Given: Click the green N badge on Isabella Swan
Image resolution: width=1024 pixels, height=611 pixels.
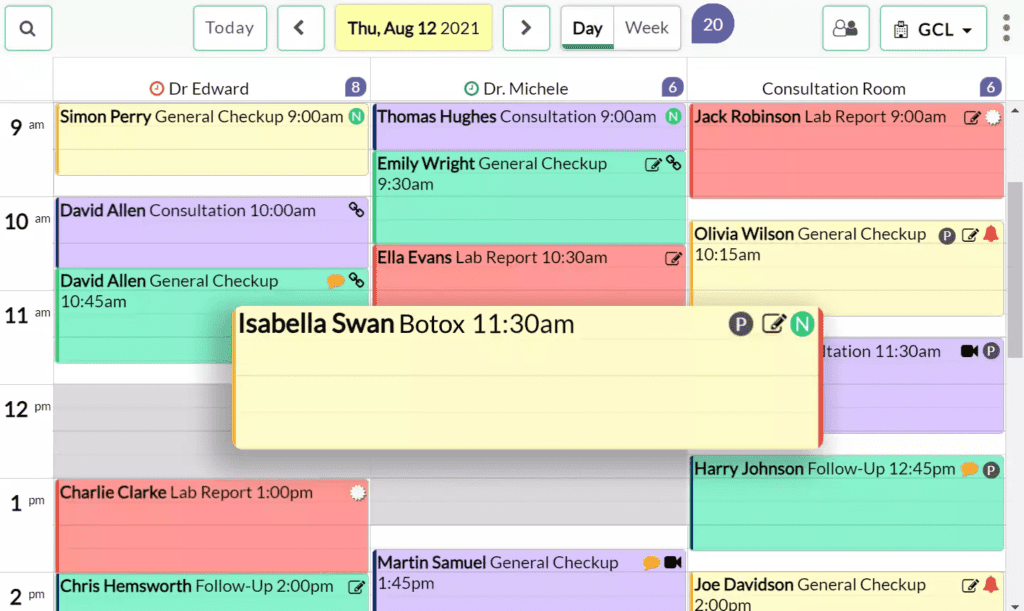Looking at the screenshot, I should 802,324.
